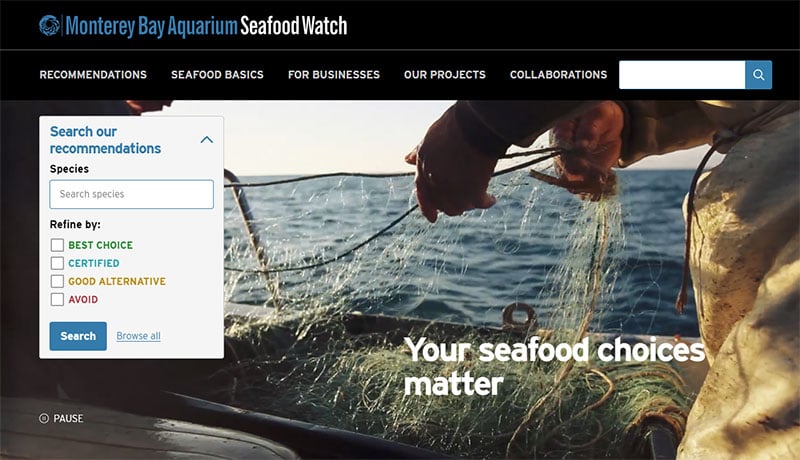Select the Collaborations menu item

[x=559, y=75]
